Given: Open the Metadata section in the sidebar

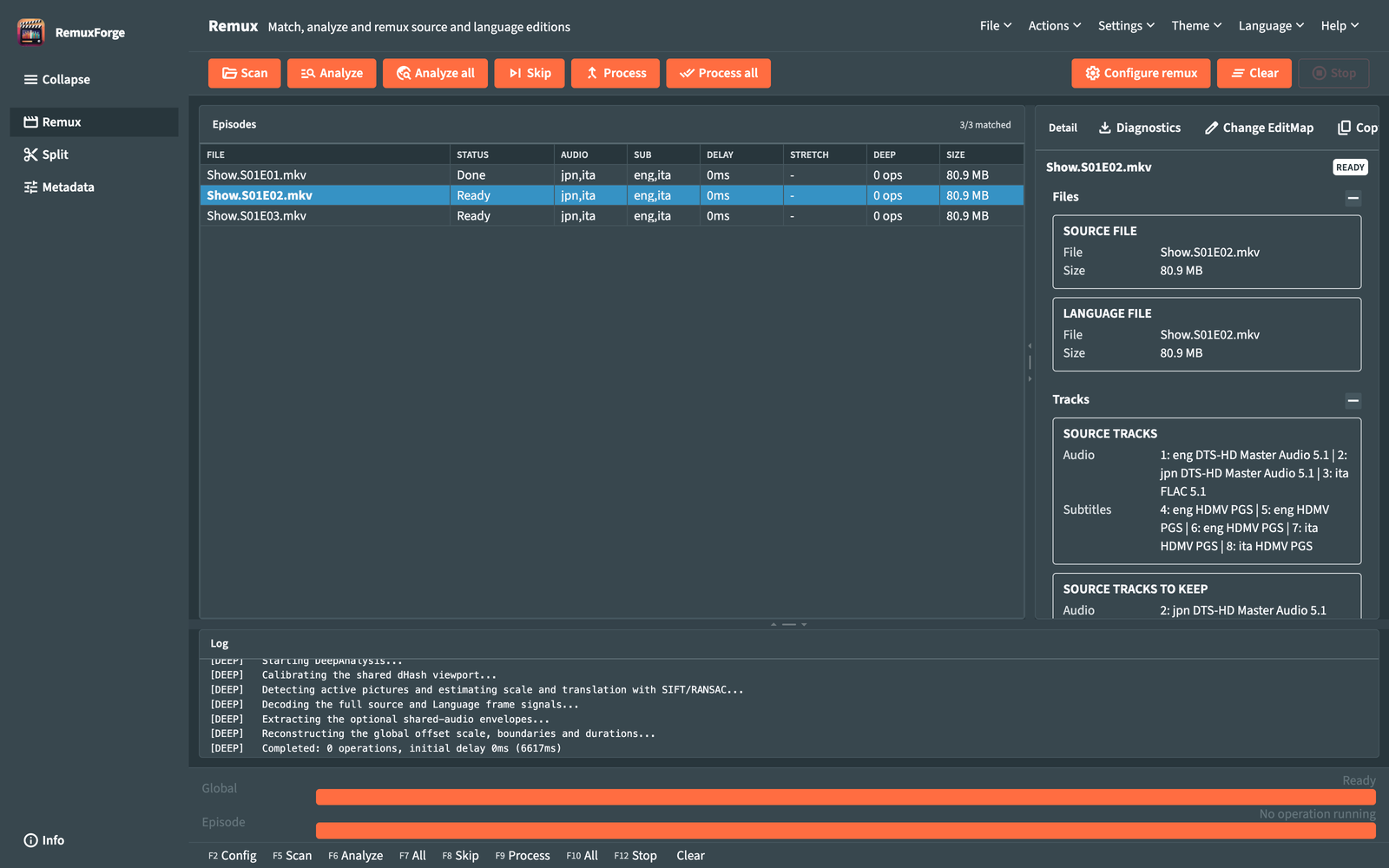Looking at the screenshot, I should pyautogui.click(x=94, y=187).
